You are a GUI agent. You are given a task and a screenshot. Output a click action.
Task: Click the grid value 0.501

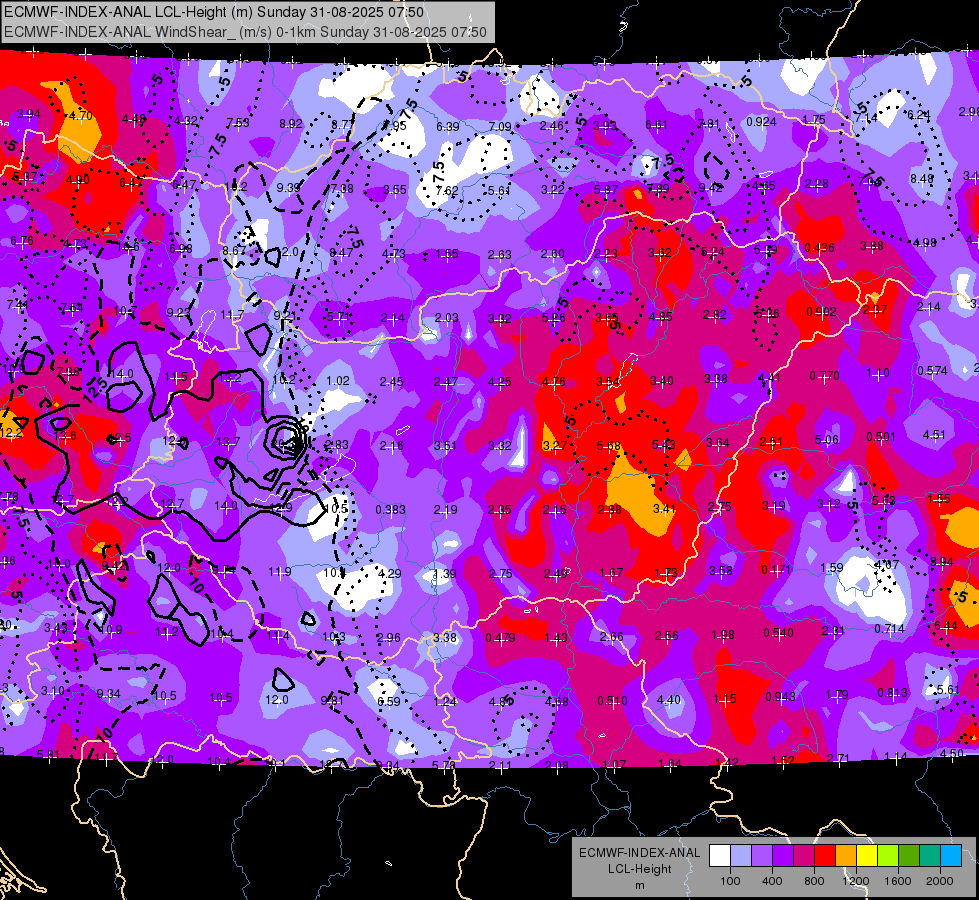click(881, 437)
